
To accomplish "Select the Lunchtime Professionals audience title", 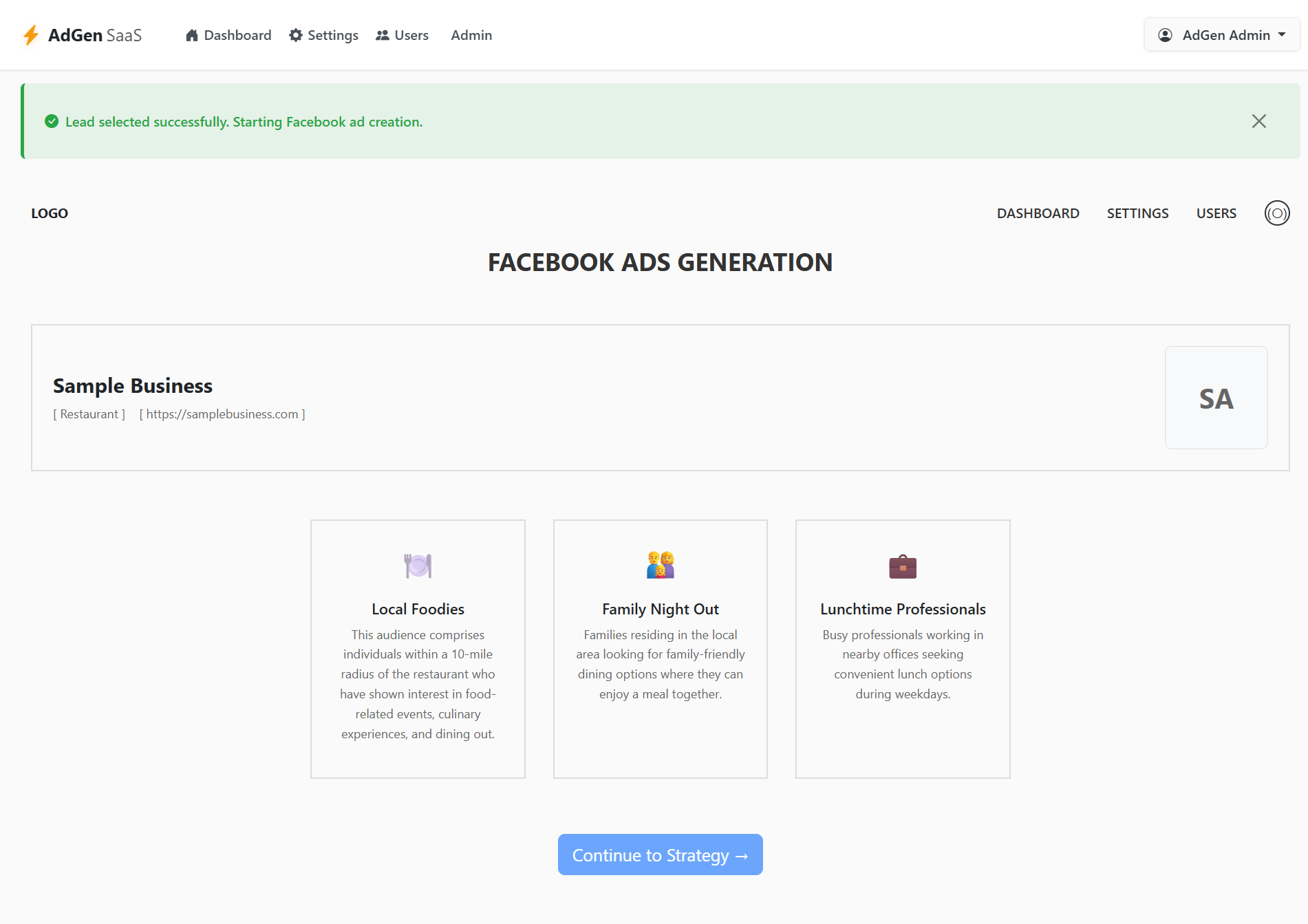I will (903, 609).
